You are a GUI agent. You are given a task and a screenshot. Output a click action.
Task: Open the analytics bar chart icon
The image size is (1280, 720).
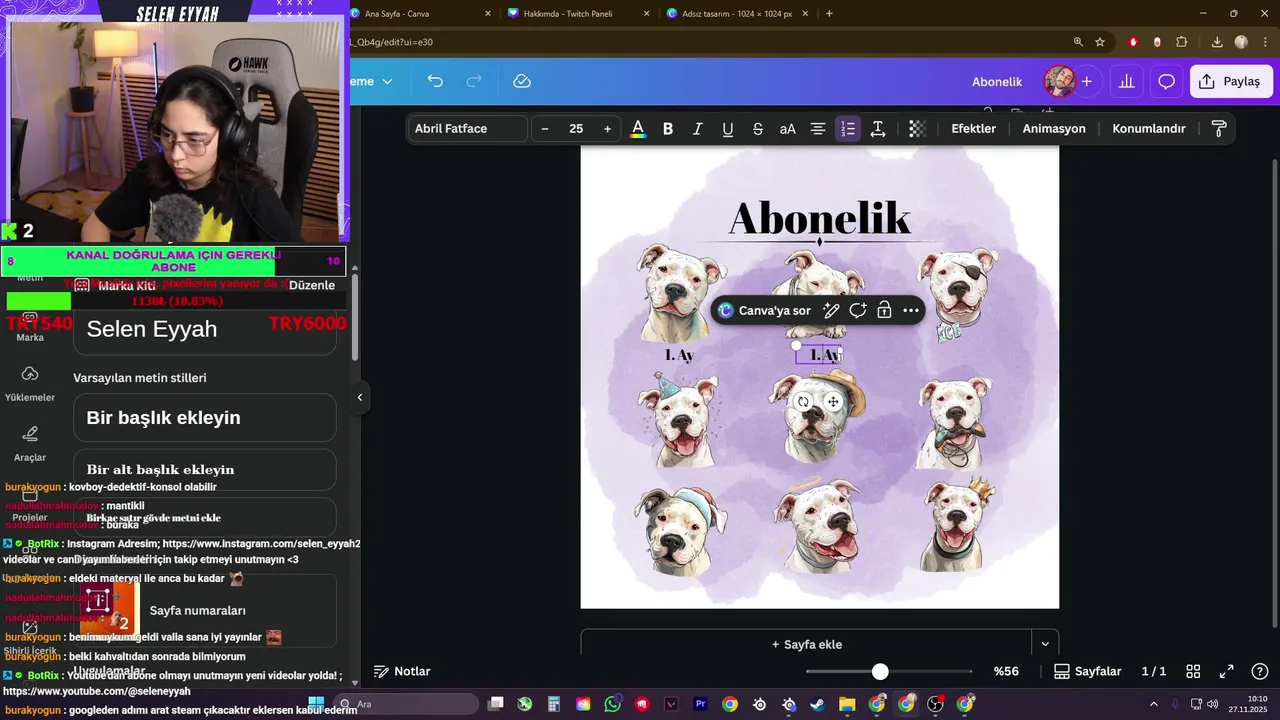click(x=1127, y=81)
